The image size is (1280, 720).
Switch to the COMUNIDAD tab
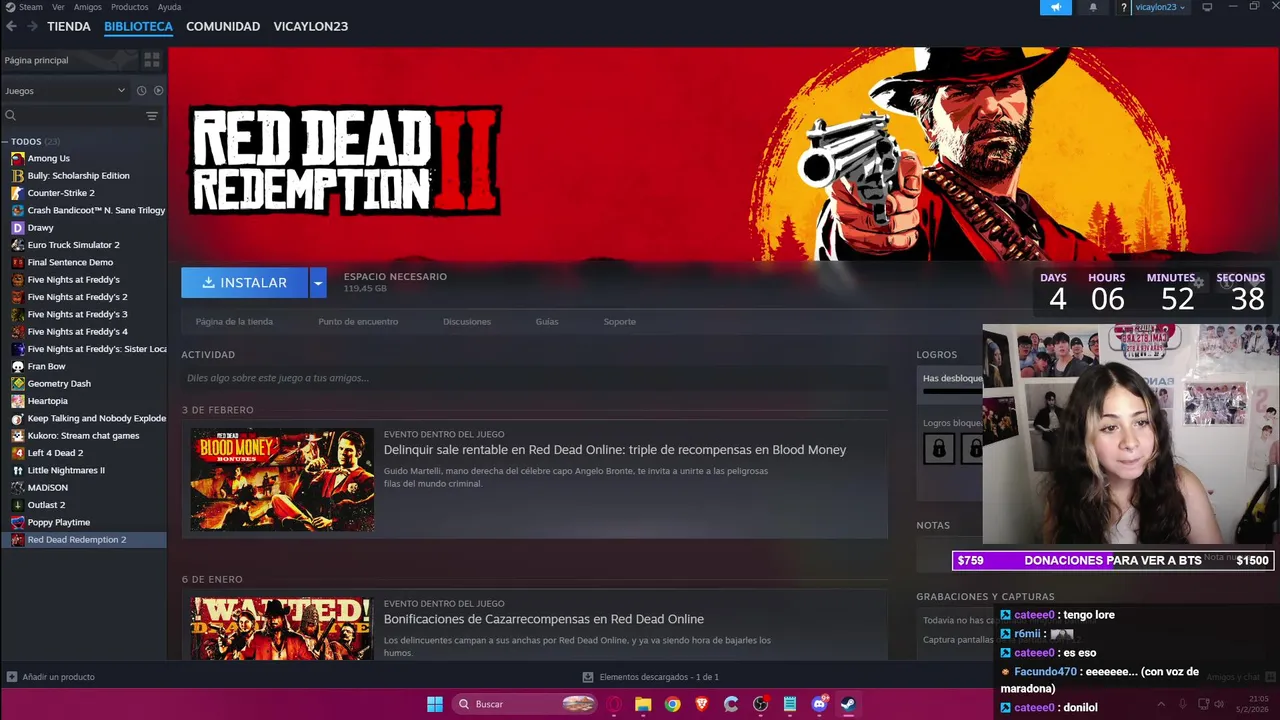coord(223,26)
